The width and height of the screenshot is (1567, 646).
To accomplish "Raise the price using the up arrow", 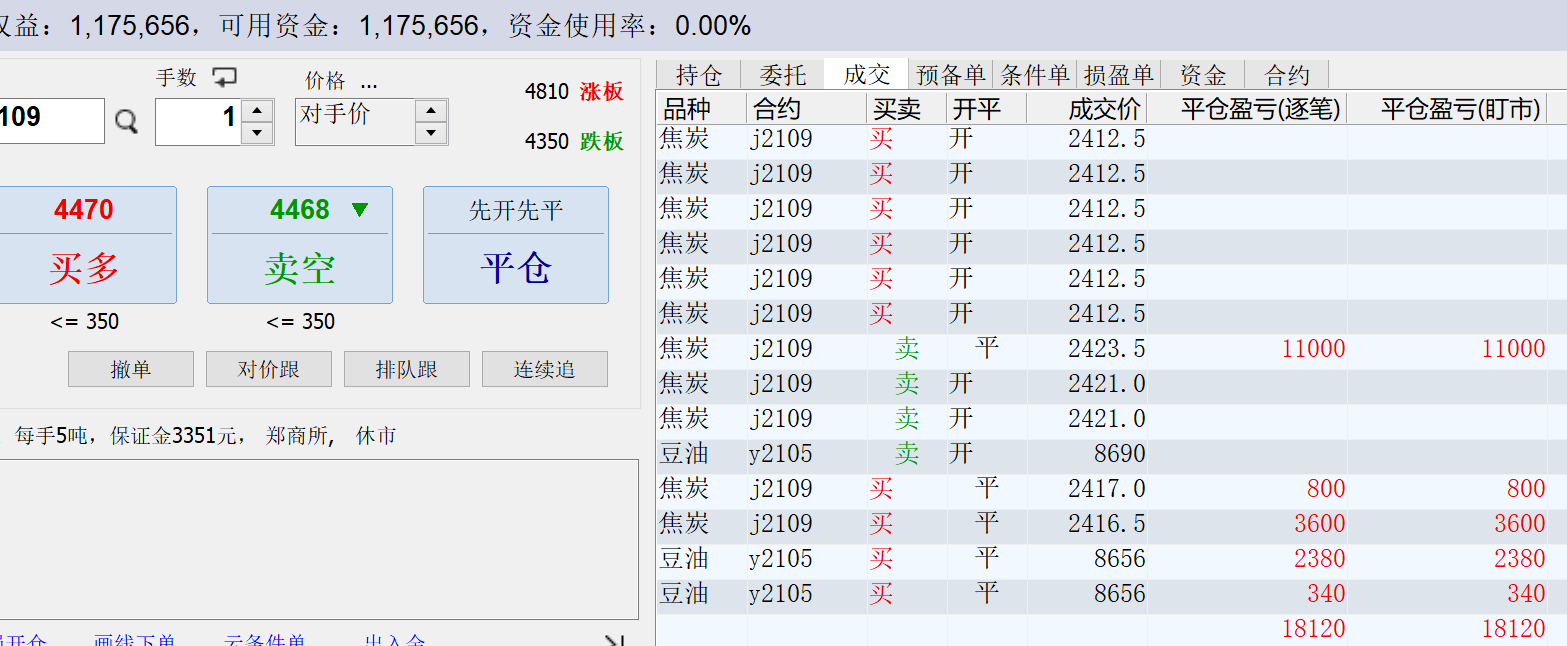I will click(x=431, y=111).
